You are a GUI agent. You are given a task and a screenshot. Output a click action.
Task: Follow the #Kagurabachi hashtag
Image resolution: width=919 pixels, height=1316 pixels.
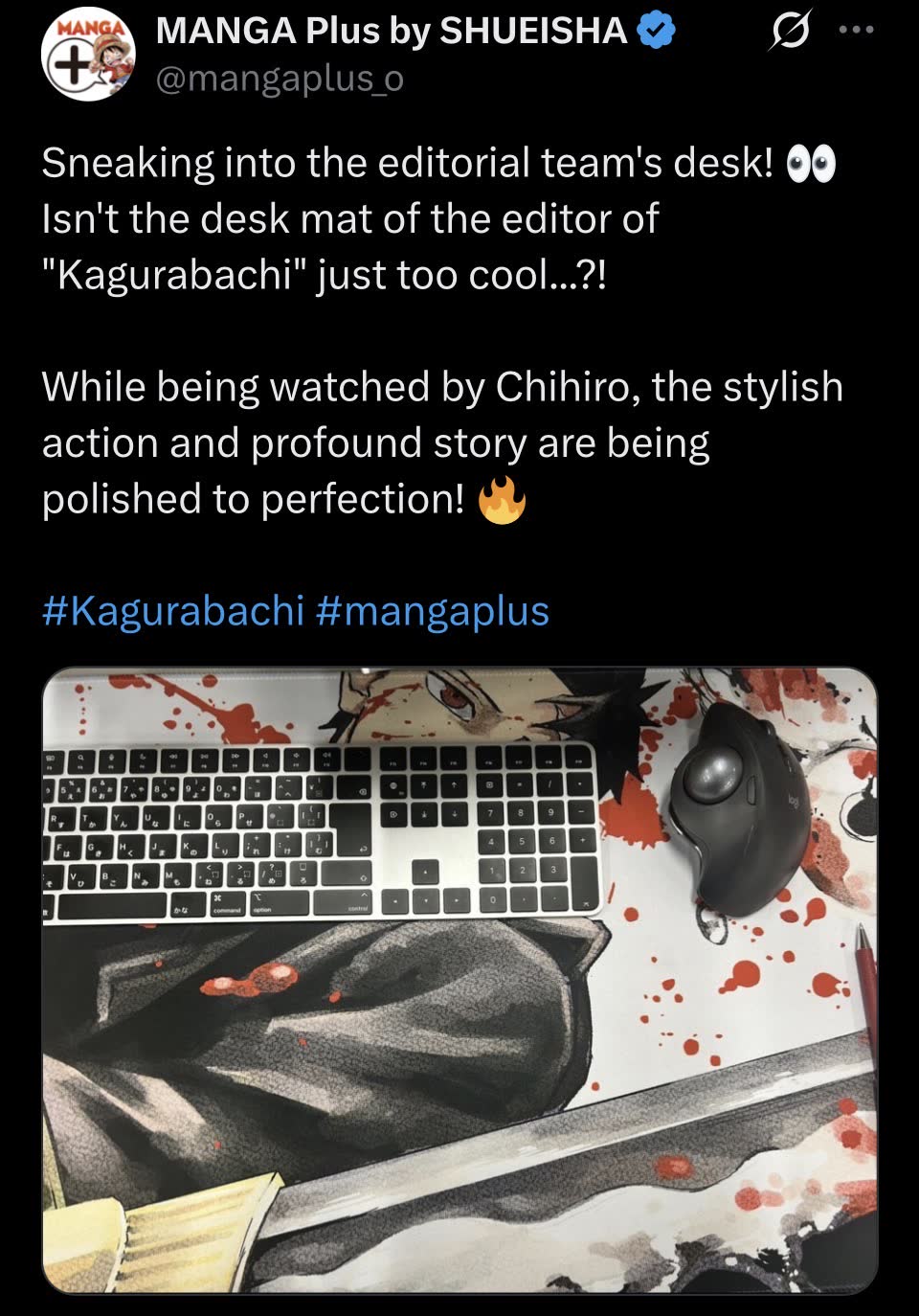tap(173, 610)
